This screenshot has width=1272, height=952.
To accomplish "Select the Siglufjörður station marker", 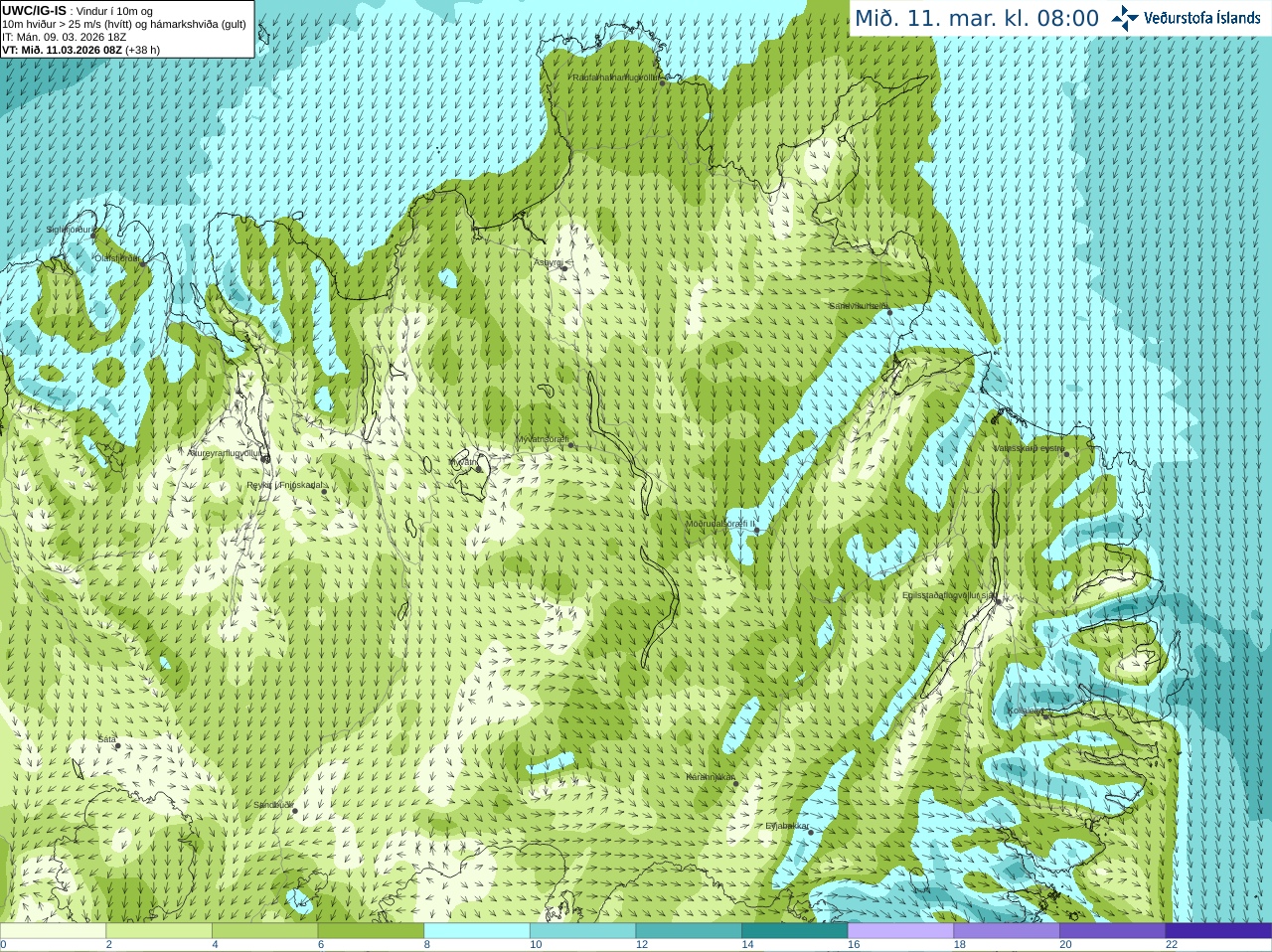I will click(x=94, y=235).
